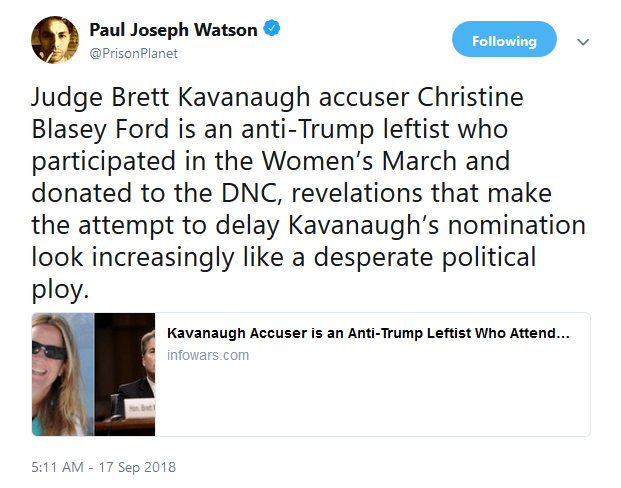Image resolution: width=621 pixels, height=488 pixels.
Task: Click the 5:11 AM timestamp
Action: pyautogui.click(x=60, y=466)
